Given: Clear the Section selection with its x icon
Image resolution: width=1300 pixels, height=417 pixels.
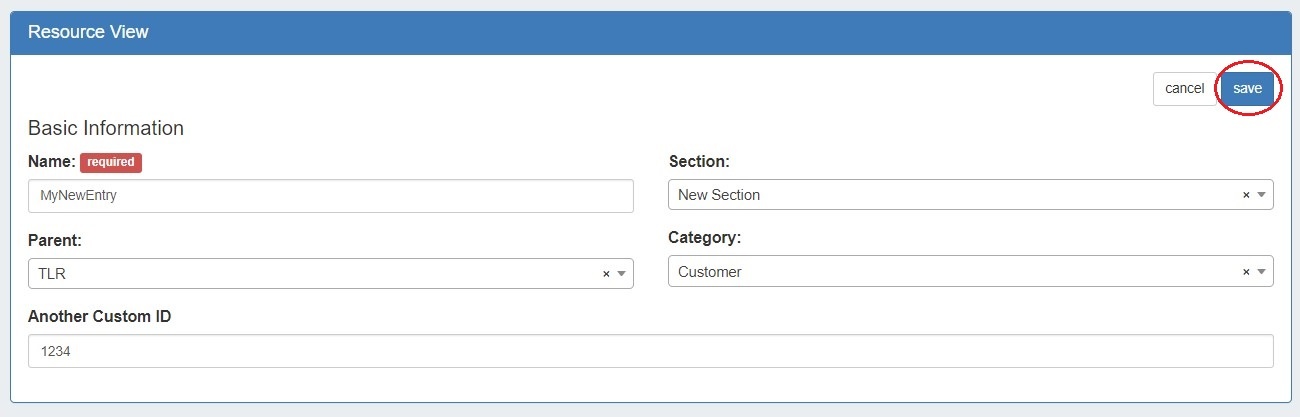Looking at the screenshot, I should (1246, 195).
